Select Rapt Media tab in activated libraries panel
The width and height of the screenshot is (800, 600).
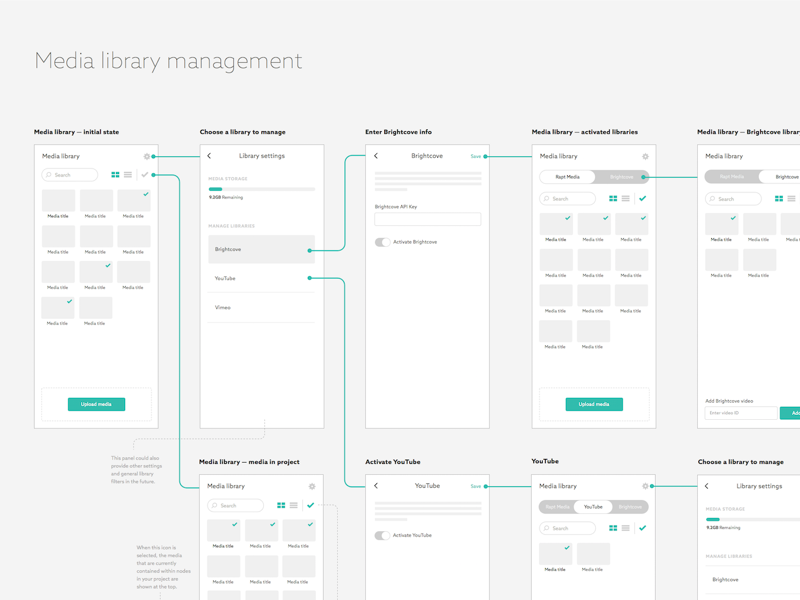click(567, 177)
